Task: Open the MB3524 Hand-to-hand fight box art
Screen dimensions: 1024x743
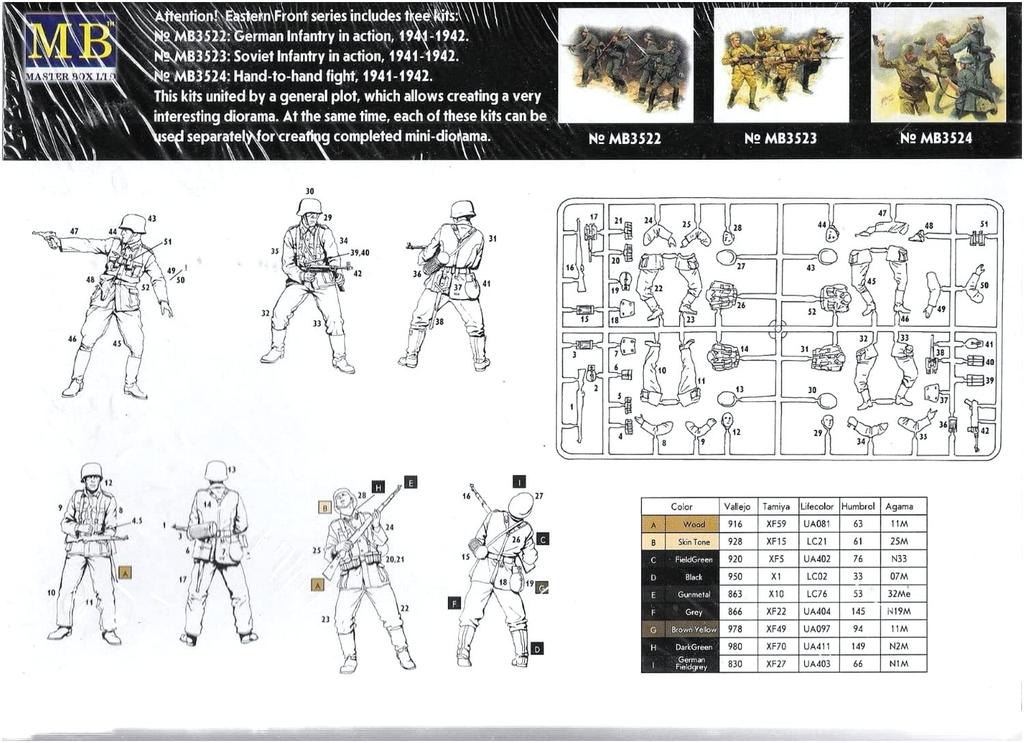Action: coord(937,65)
